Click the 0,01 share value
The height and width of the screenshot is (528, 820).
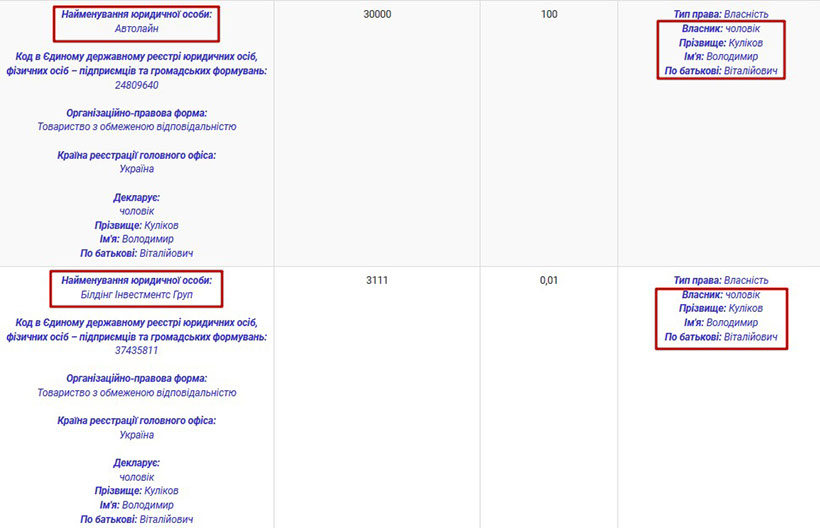[548, 281]
